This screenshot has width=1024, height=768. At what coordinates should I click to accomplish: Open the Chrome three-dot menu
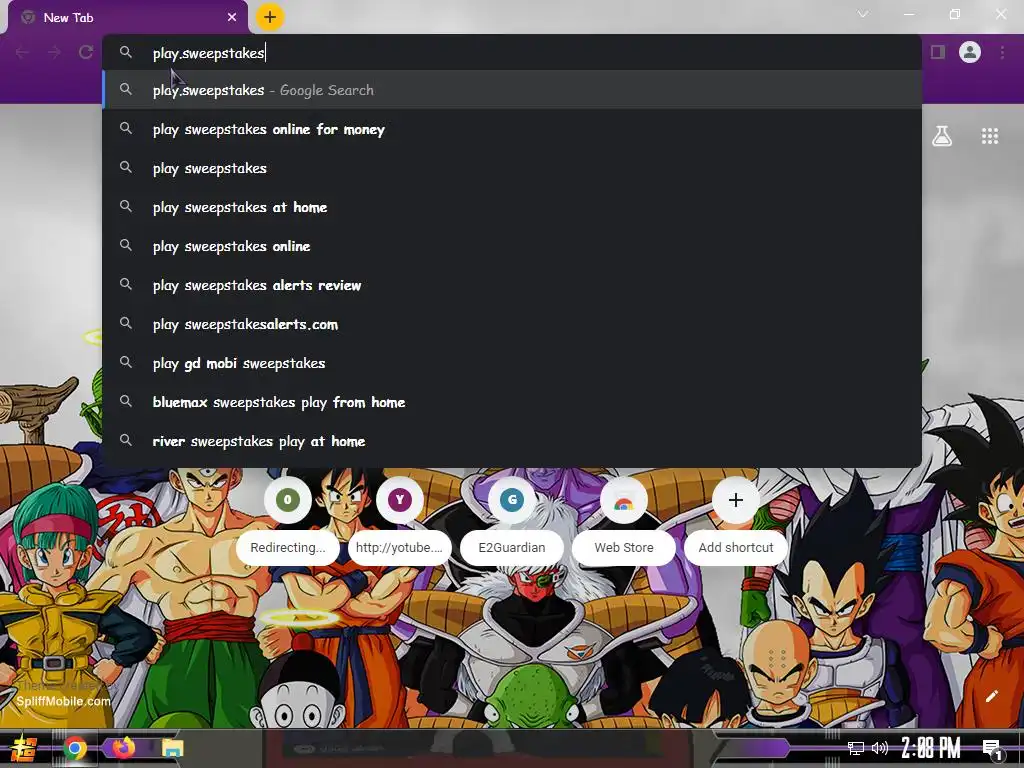[x=1002, y=52]
